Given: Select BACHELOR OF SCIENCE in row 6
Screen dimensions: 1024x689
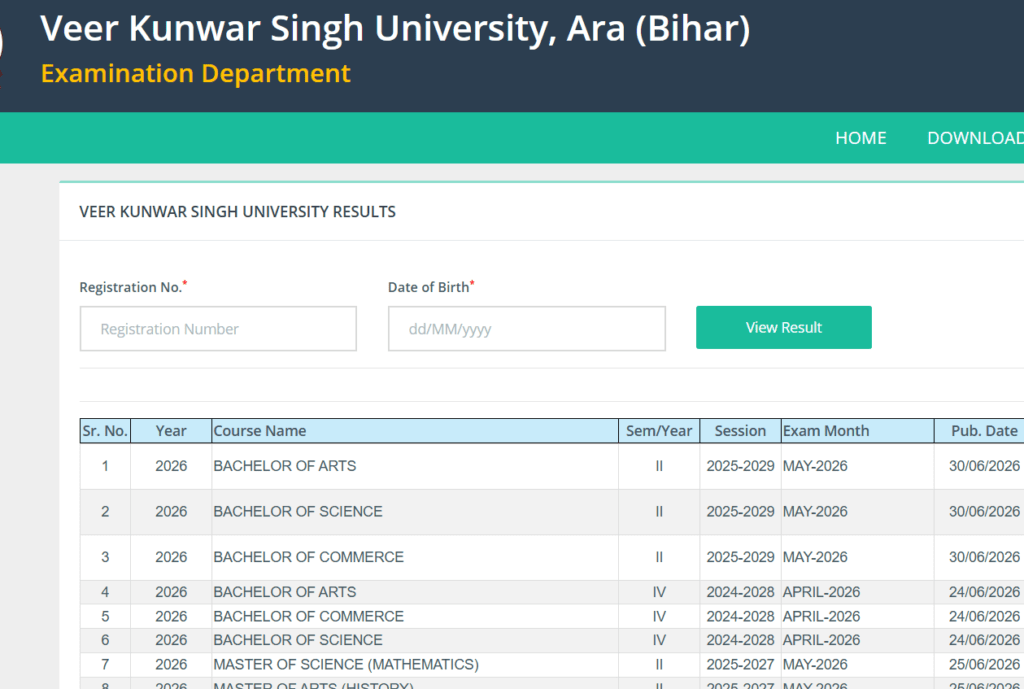Looking at the screenshot, I should tap(298, 640).
